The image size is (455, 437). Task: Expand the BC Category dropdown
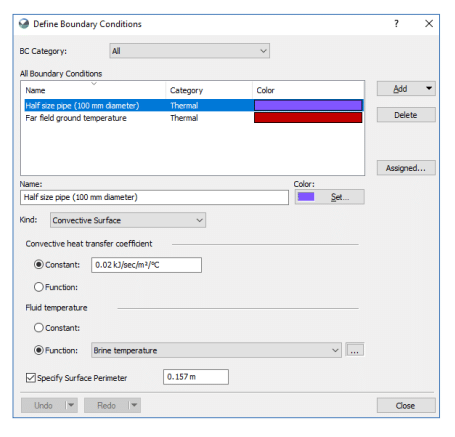[x=189, y=51]
